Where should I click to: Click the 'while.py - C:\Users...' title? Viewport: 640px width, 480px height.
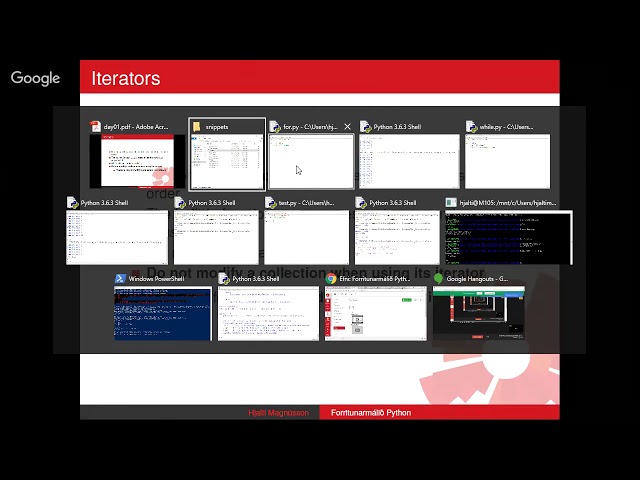(506, 127)
